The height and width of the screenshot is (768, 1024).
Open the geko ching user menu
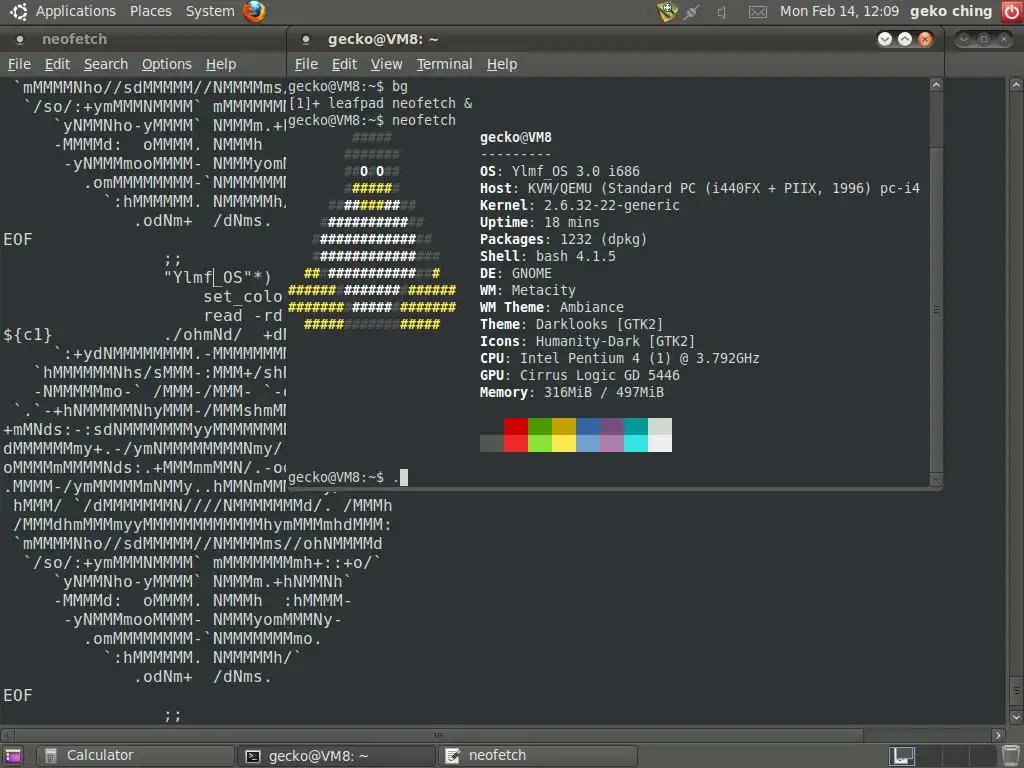pyautogui.click(x=951, y=11)
